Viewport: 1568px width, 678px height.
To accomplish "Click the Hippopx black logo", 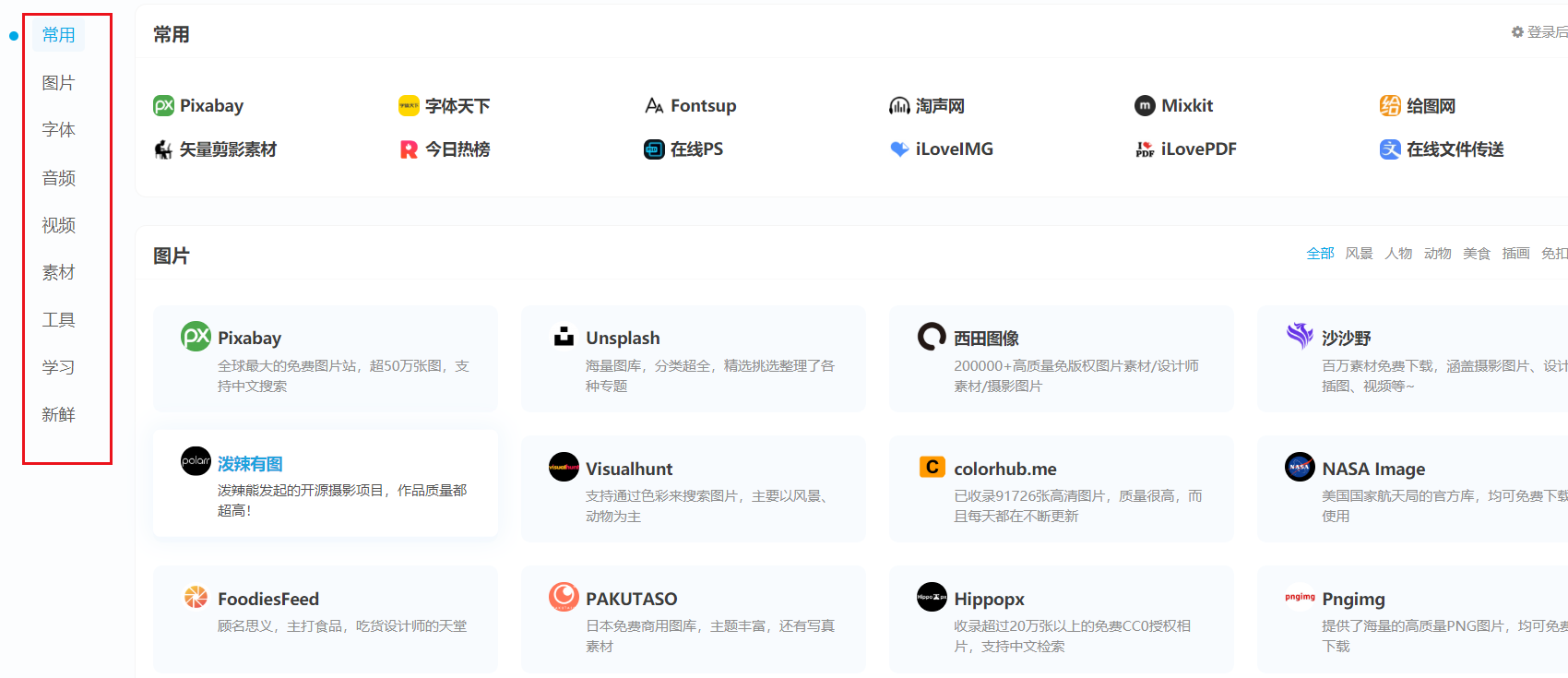I will pyautogui.click(x=932, y=597).
